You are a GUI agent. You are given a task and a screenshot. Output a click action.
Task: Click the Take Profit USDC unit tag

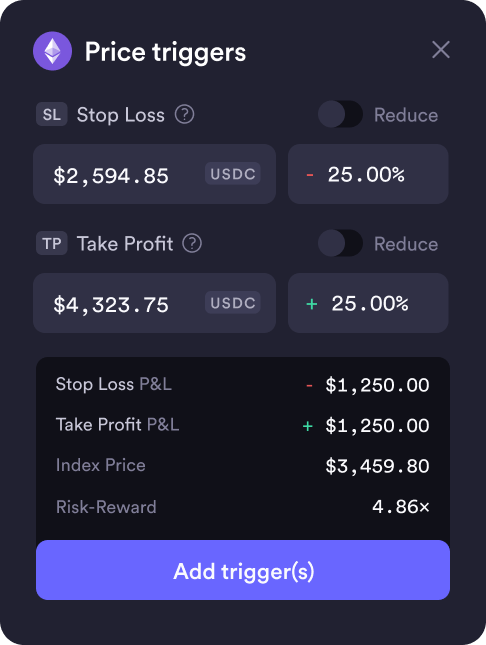[x=233, y=303]
